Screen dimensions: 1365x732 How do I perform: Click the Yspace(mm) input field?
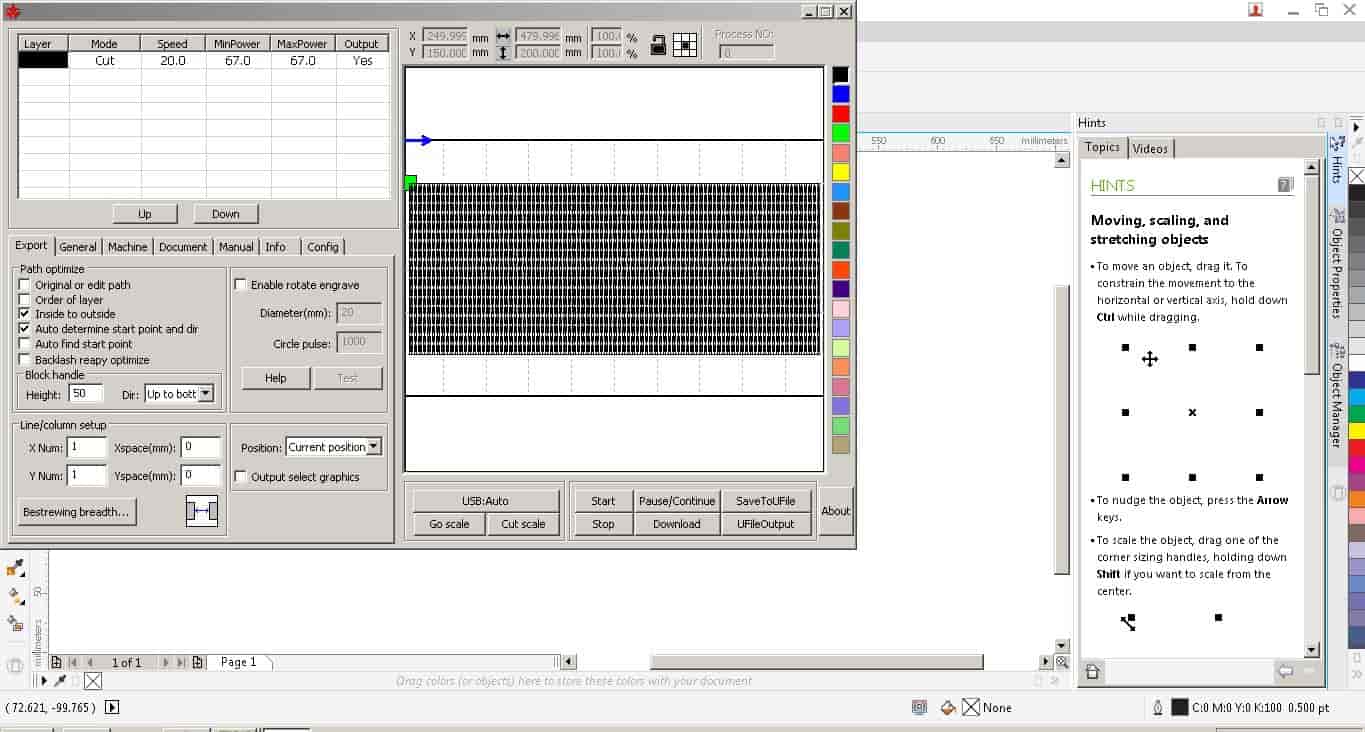[x=202, y=476]
